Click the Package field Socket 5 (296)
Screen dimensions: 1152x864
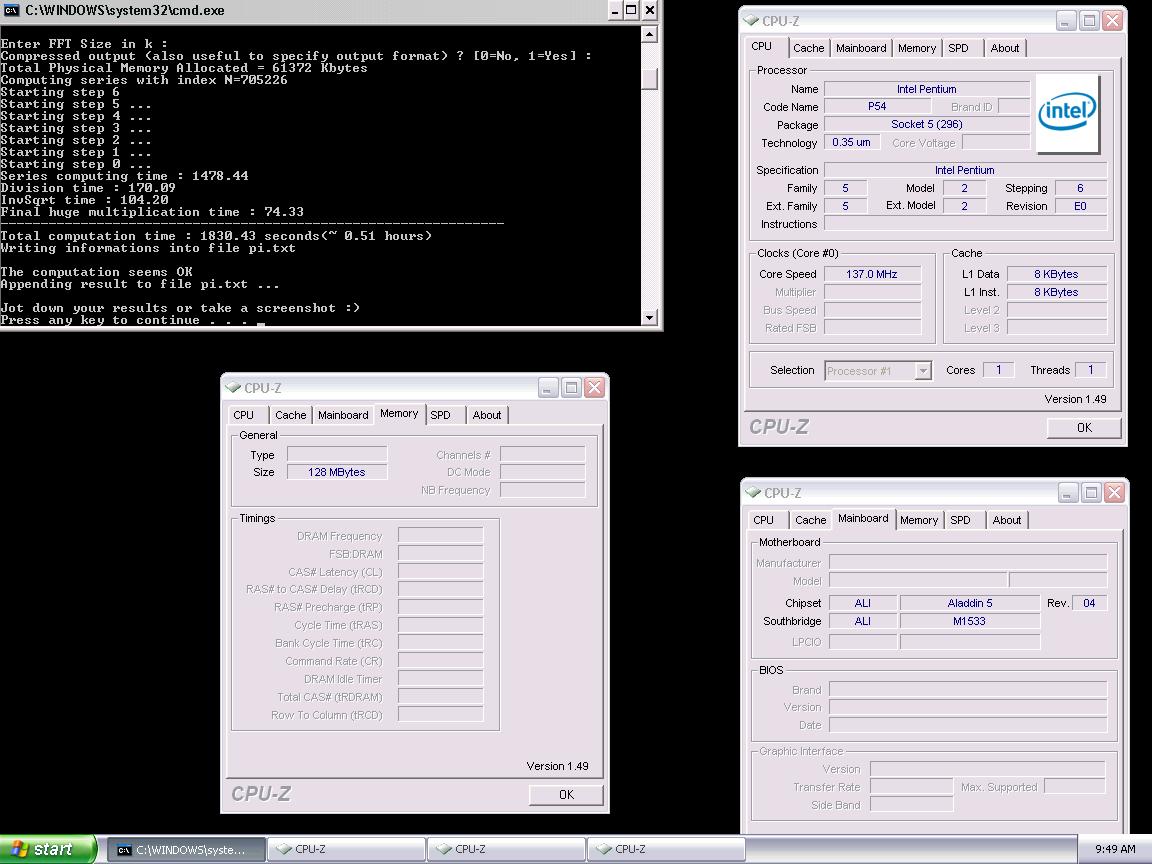point(927,124)
